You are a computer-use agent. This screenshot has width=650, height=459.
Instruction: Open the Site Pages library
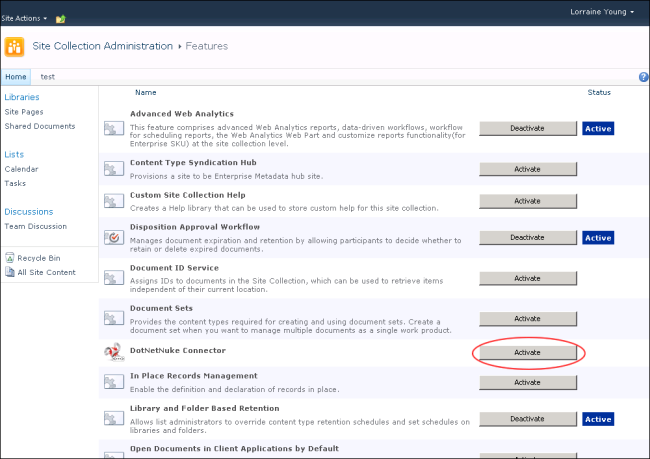(24, 112)
